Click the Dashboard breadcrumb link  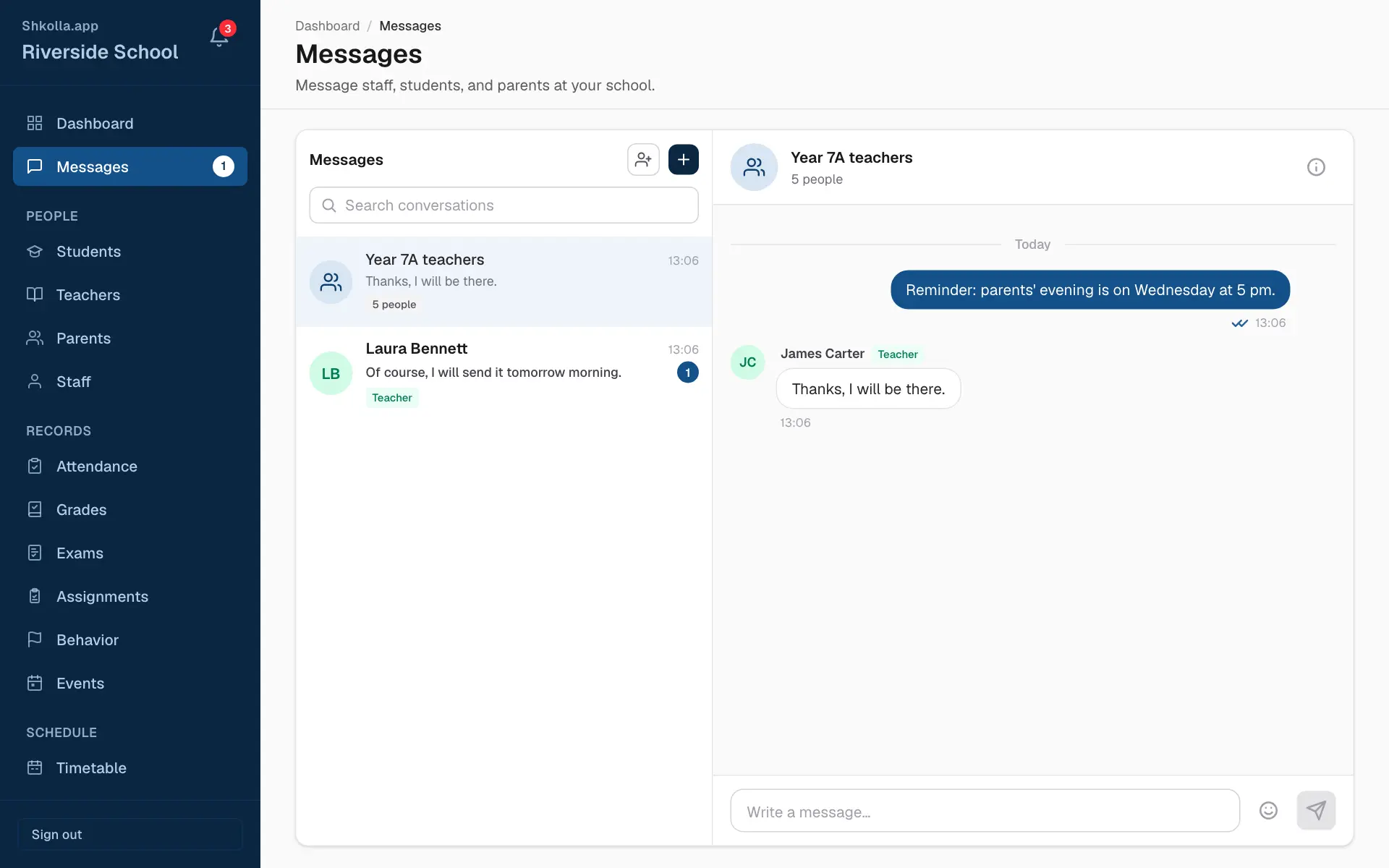(x=327, y=26)
